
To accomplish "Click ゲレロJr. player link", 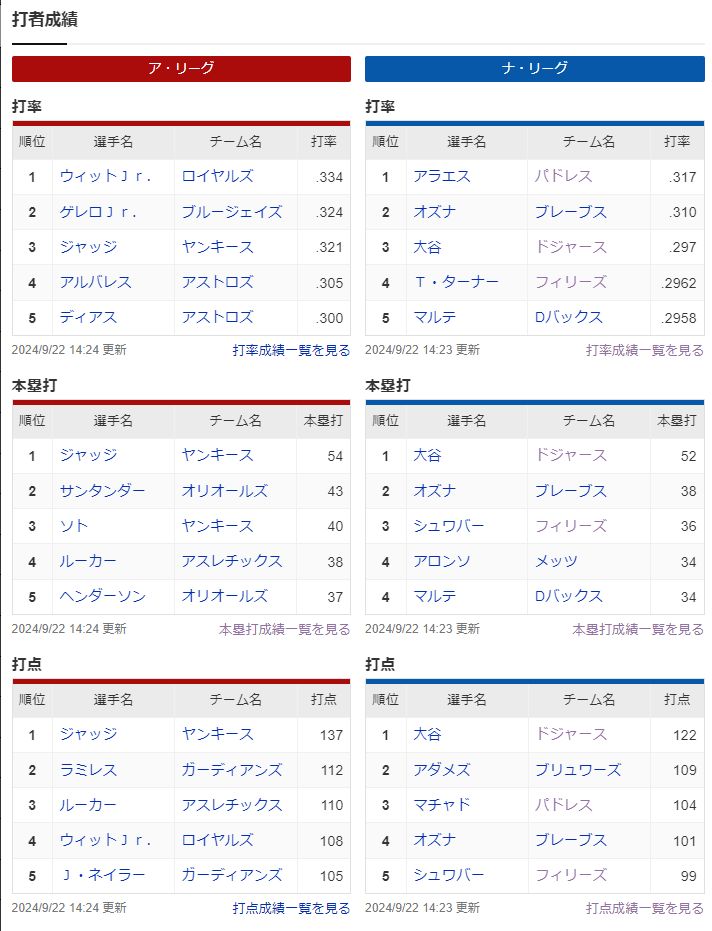I will click(x=98, y=212).
